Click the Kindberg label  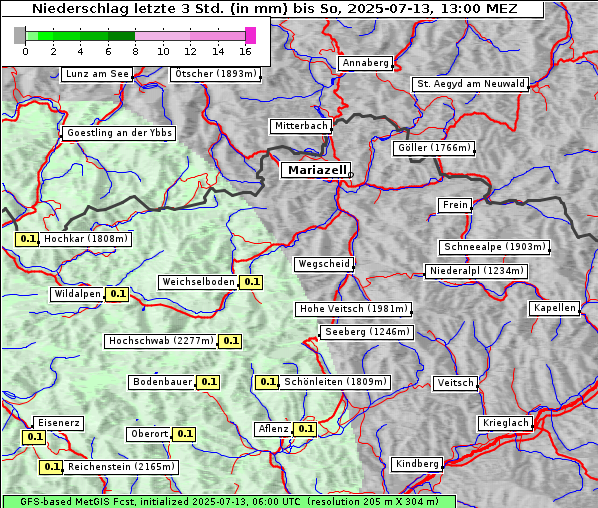tap(417, 464)
